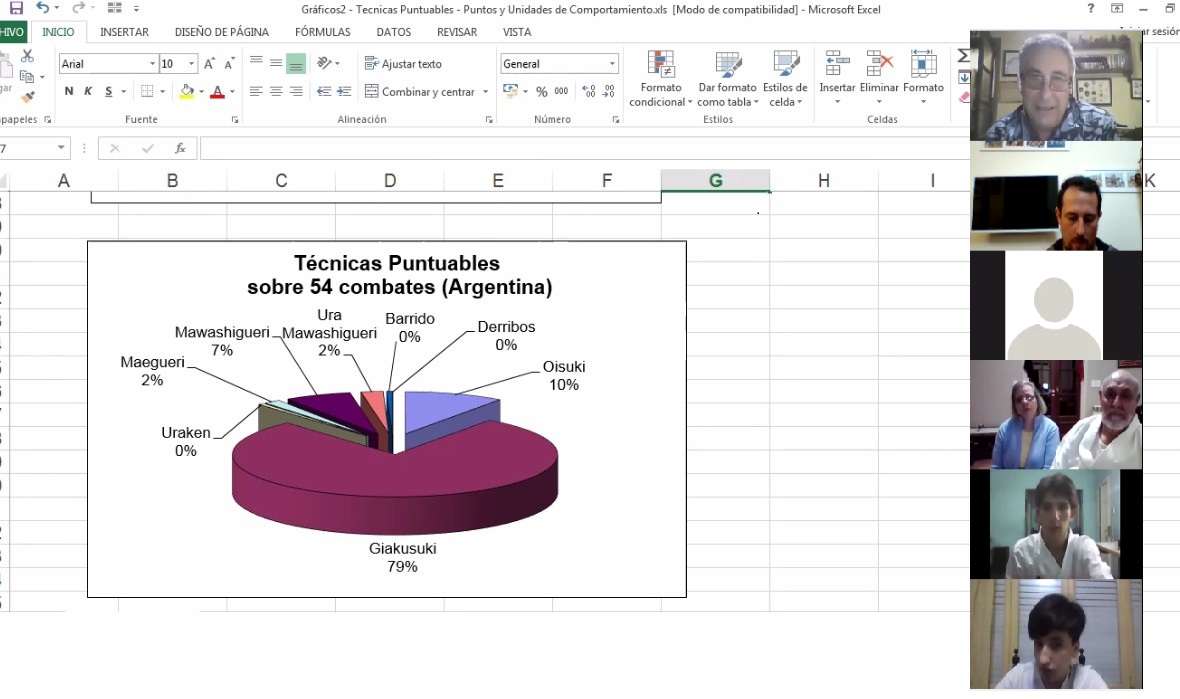Viewport: 1180px width, 699px height.
Task: Expand the General number format dropdown
Action: click(612, 64)
